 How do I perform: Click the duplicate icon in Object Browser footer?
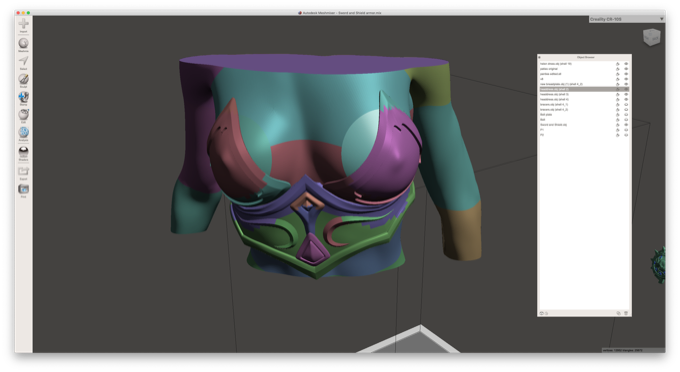[x=618, y=313]
